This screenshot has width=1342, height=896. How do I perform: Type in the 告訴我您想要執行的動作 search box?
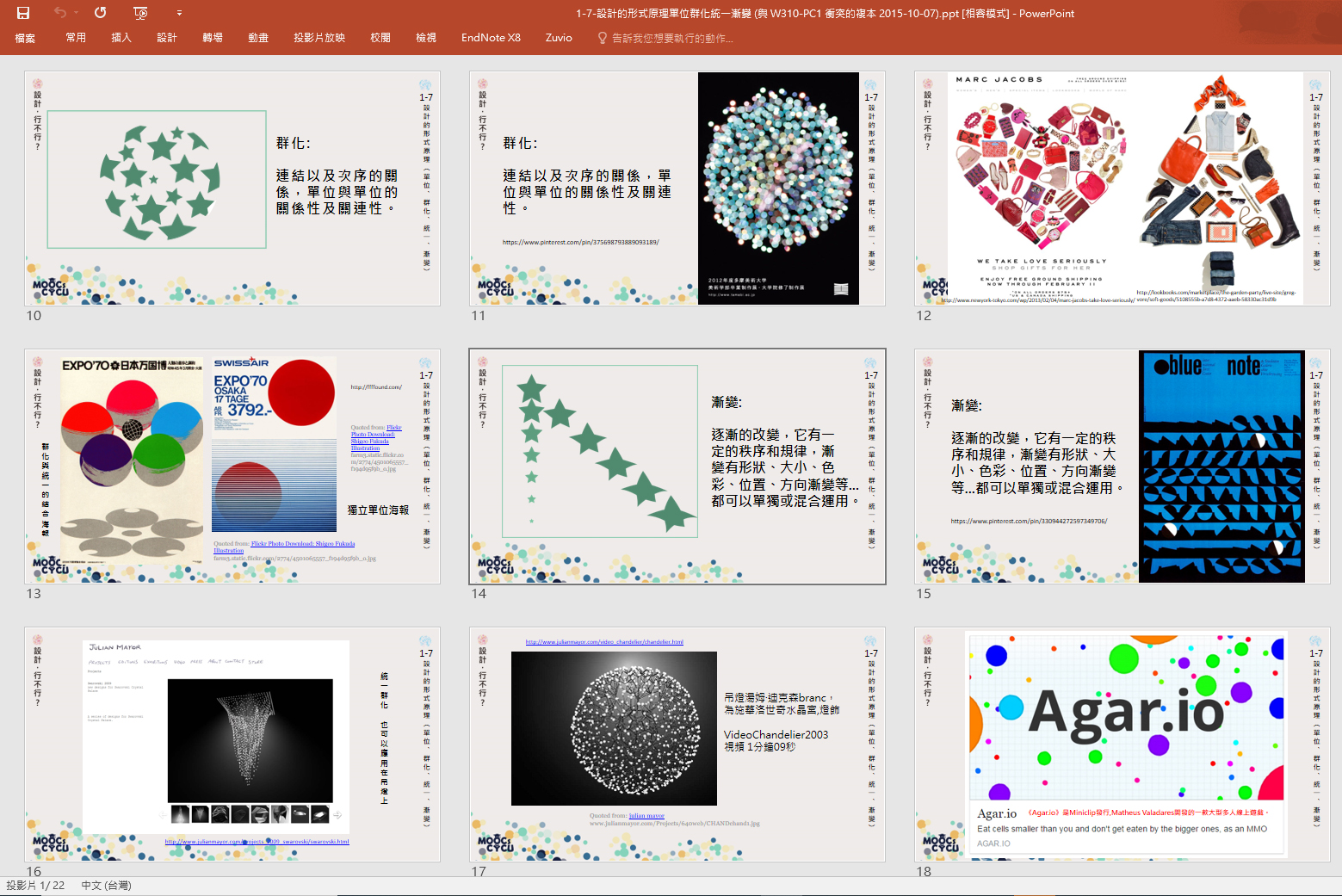[672, 38]
